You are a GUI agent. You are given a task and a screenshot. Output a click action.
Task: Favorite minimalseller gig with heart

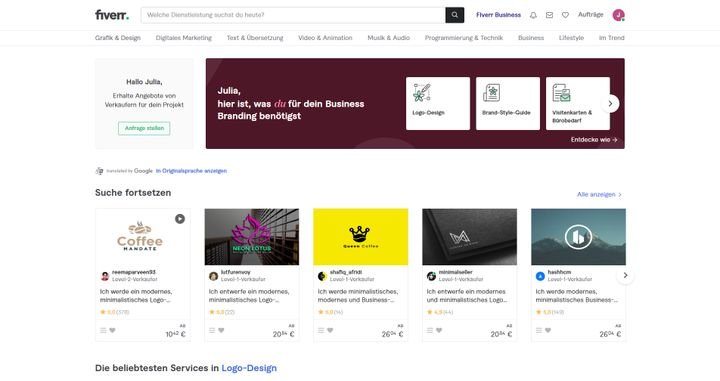(439, 331)
